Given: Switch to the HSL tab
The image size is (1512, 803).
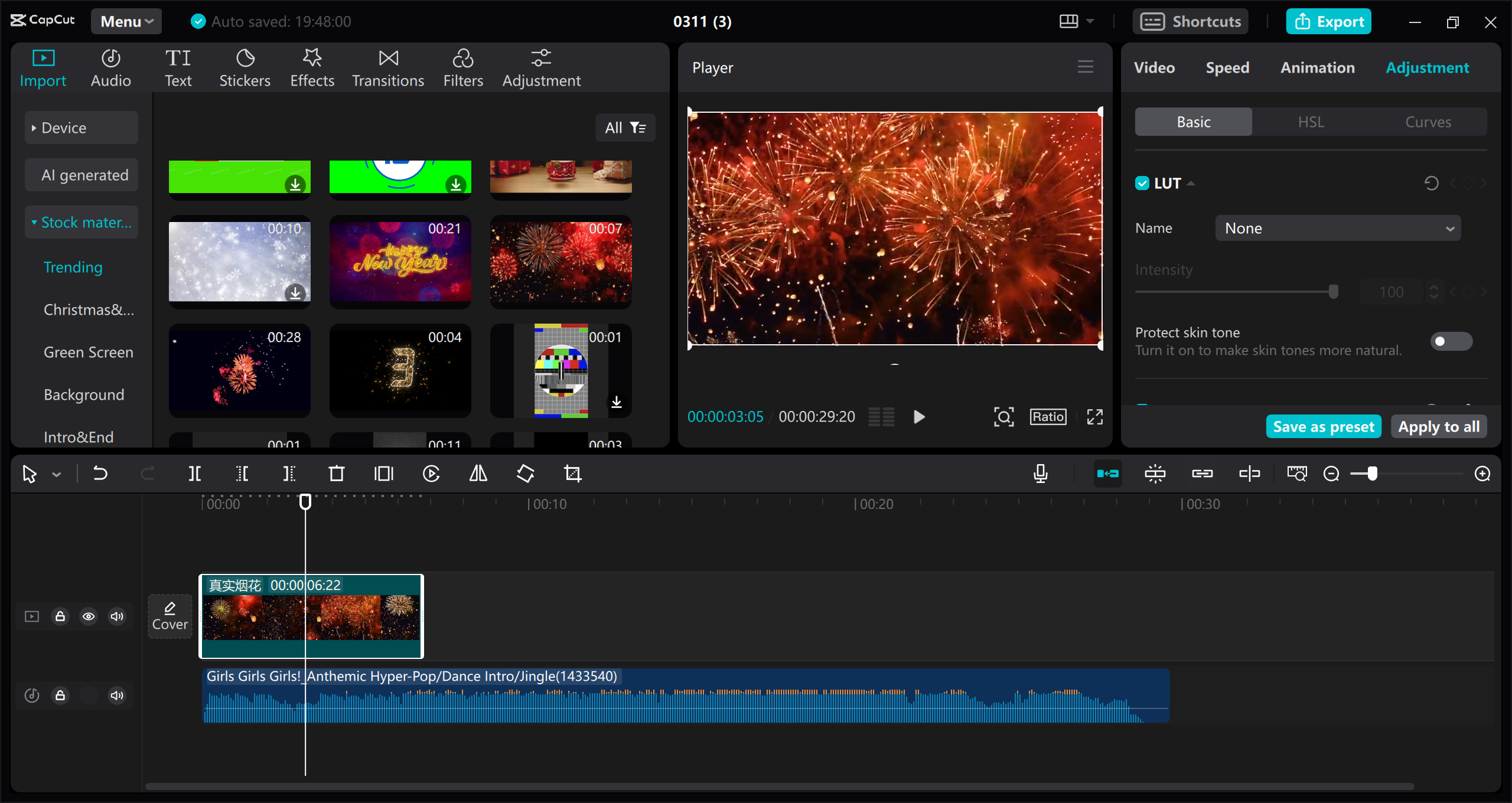Looking at the screenshot, I should coord(1310,122).
